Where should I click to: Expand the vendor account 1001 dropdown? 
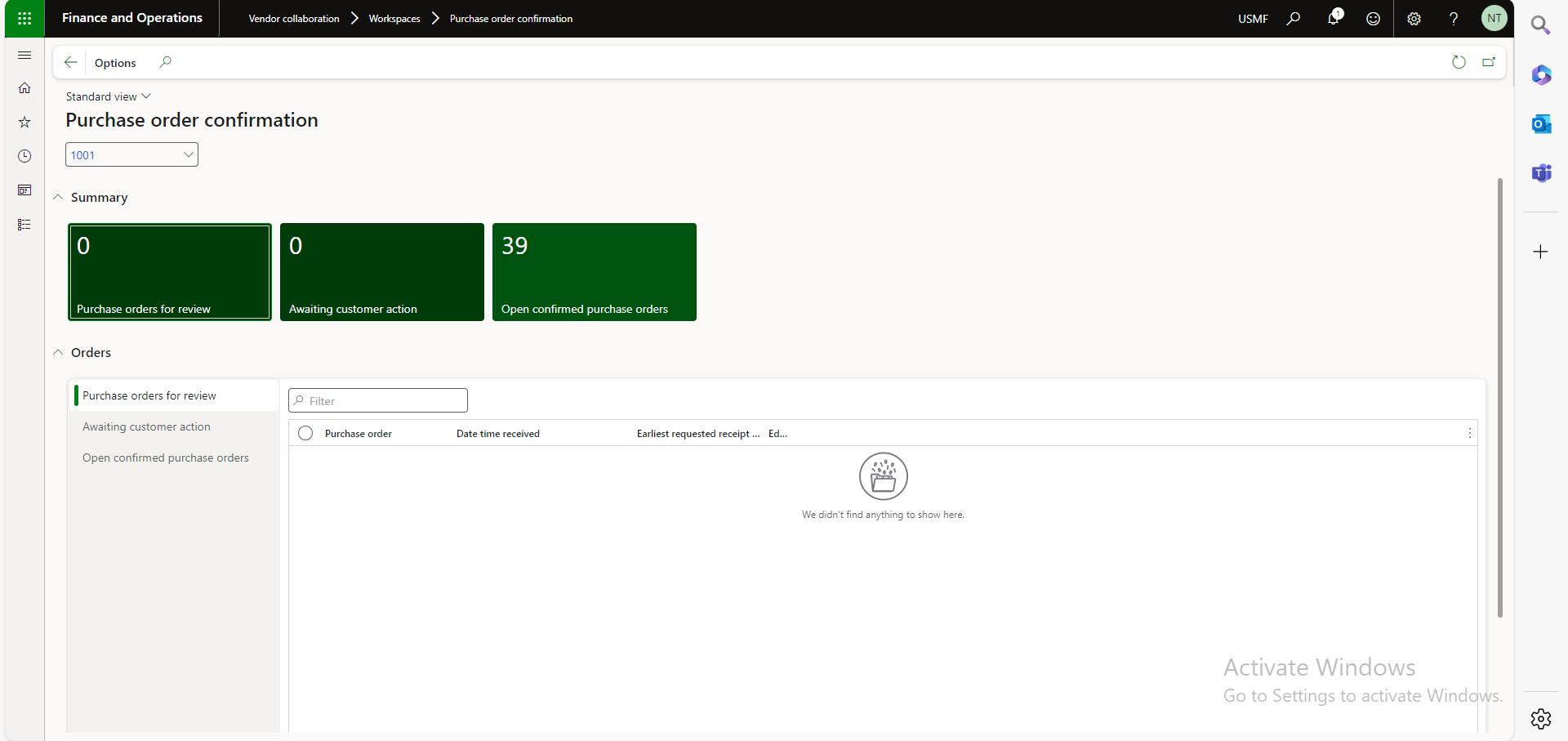tap(188, 154)
